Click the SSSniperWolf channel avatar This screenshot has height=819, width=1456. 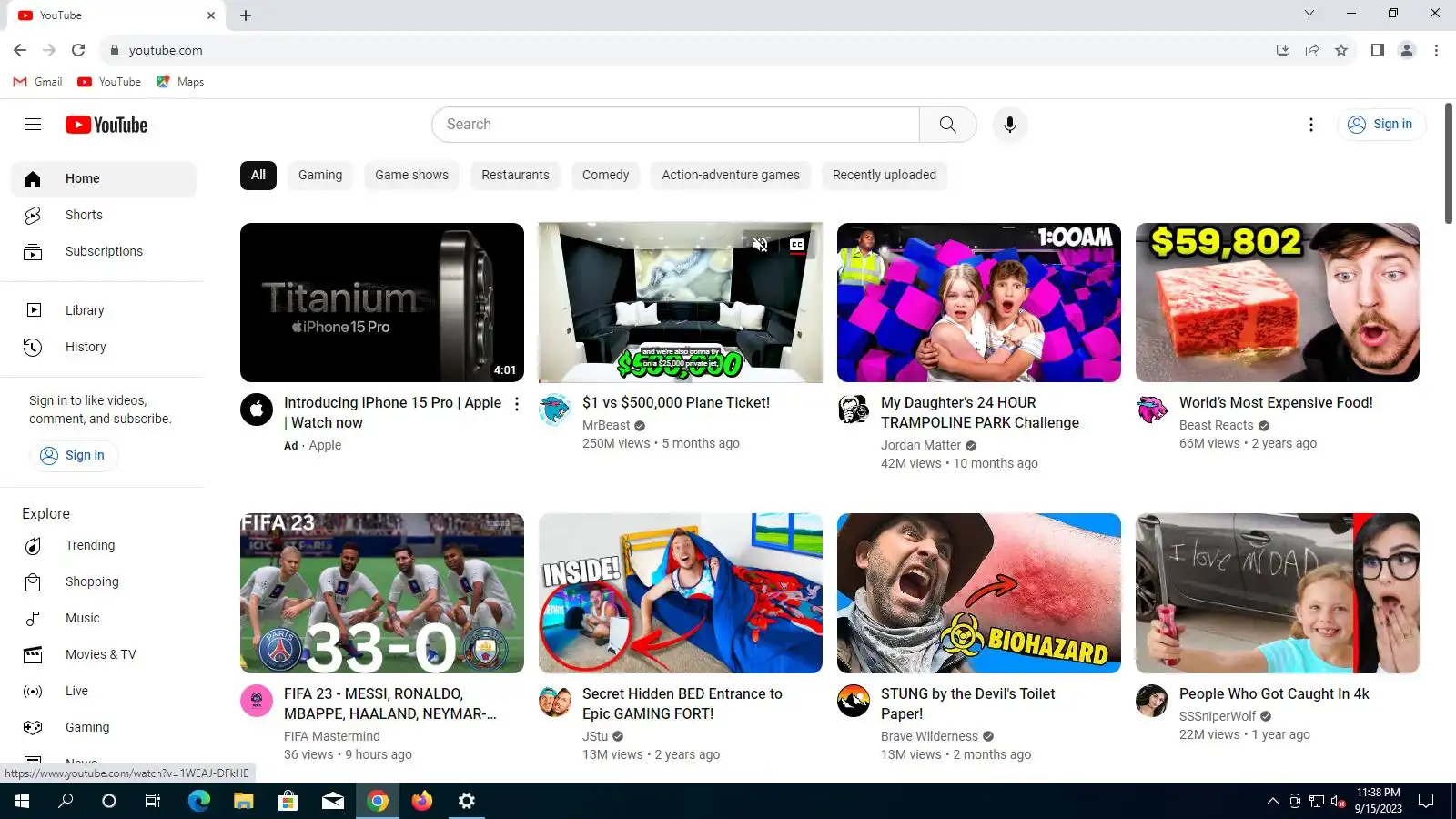click(1152, 701)
